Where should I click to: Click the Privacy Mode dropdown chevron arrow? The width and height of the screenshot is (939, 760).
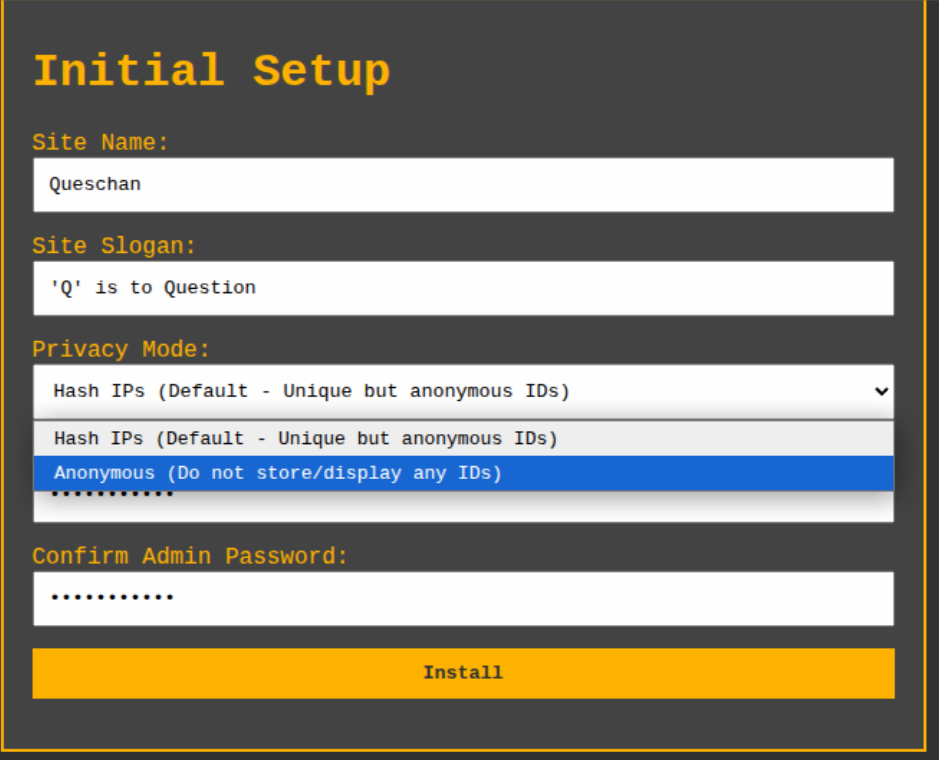pyautogui.click(x=880, y=391)
